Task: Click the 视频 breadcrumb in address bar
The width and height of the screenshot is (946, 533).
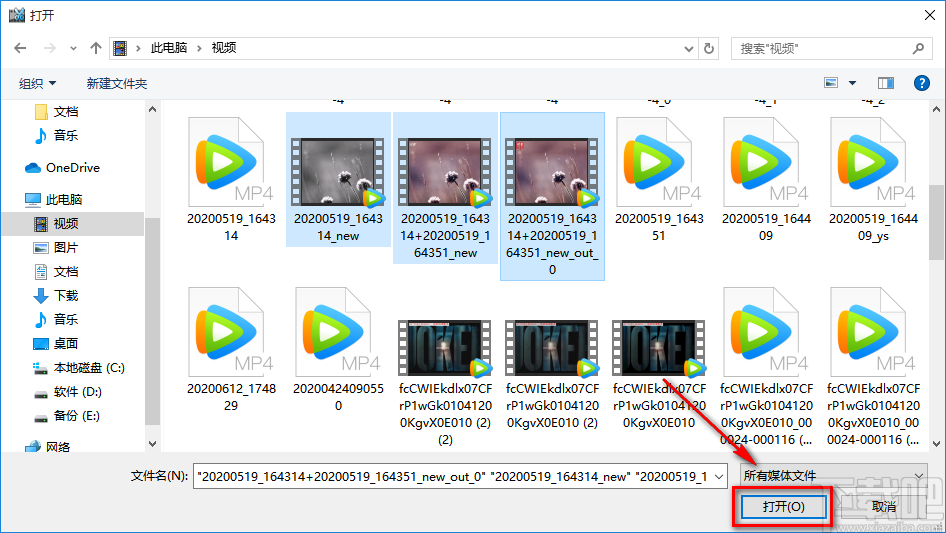Action: click(x=224, y=48)
